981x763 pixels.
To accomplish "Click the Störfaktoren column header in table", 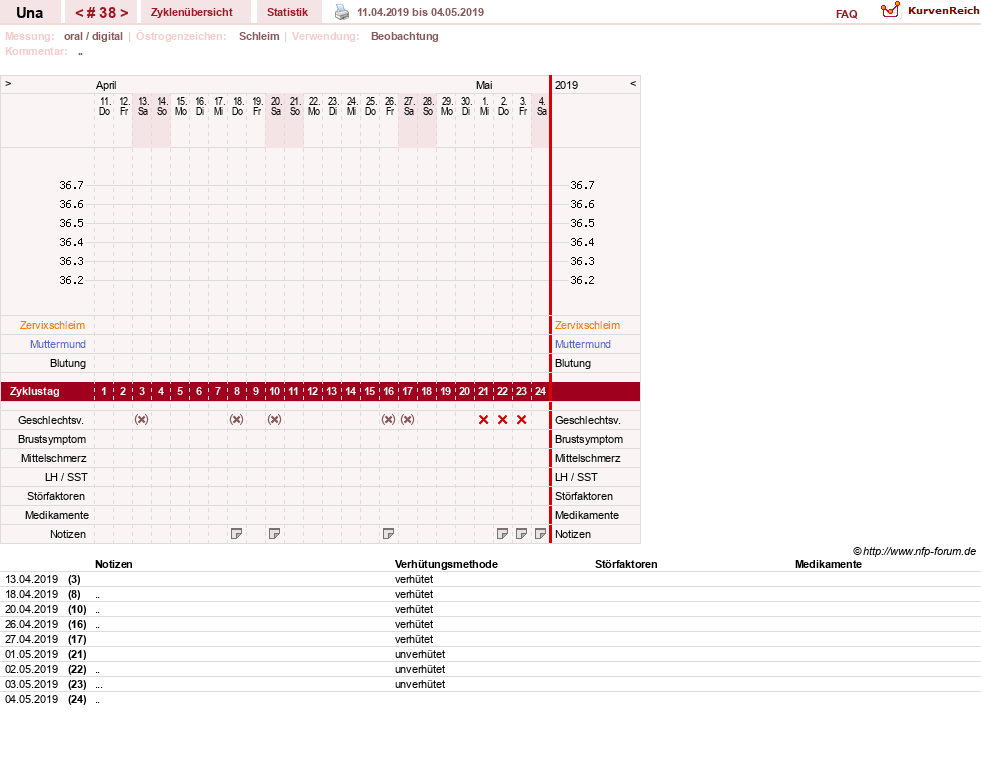I will (x=626, y=564).
